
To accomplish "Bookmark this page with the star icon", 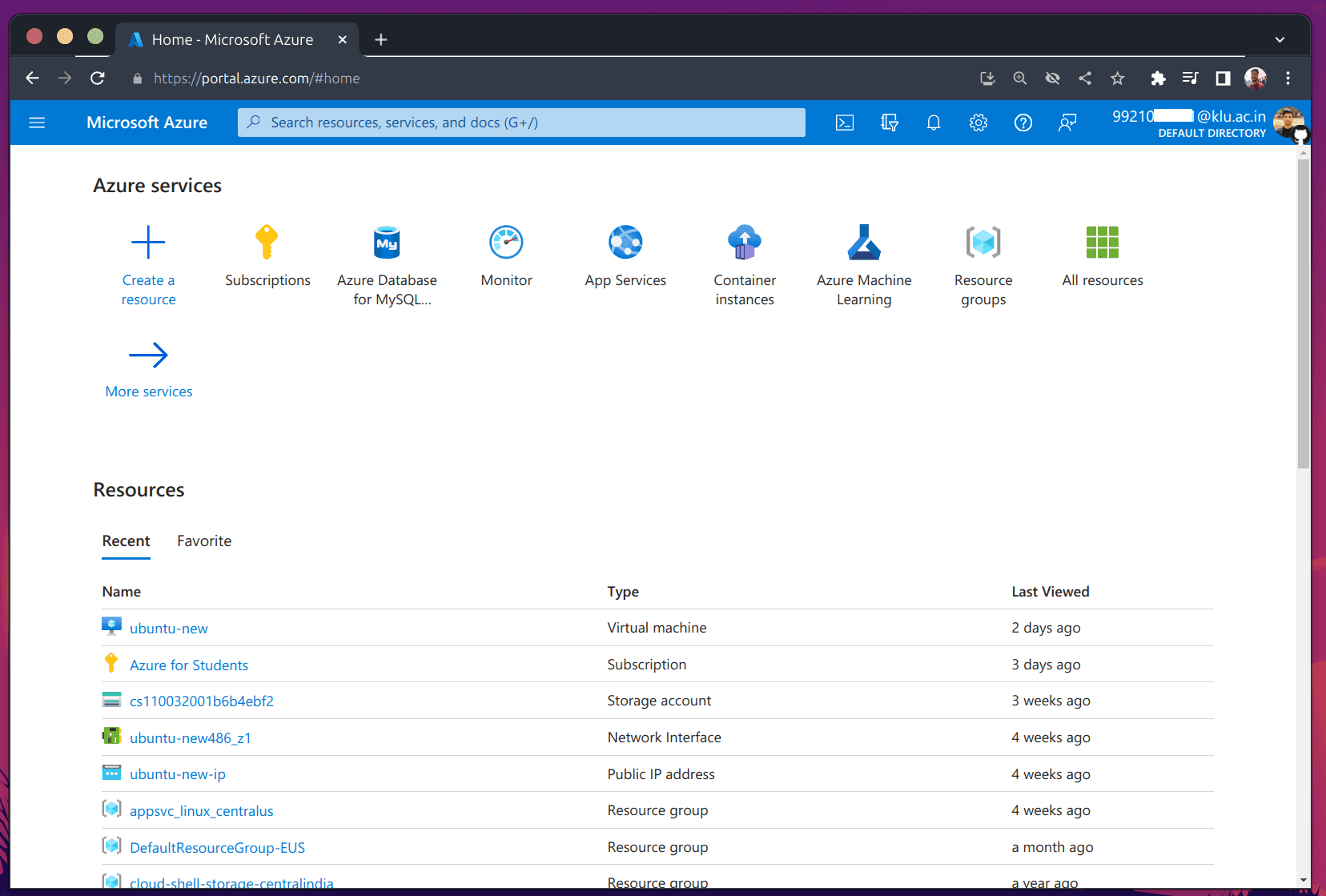I will (1118, 78).
